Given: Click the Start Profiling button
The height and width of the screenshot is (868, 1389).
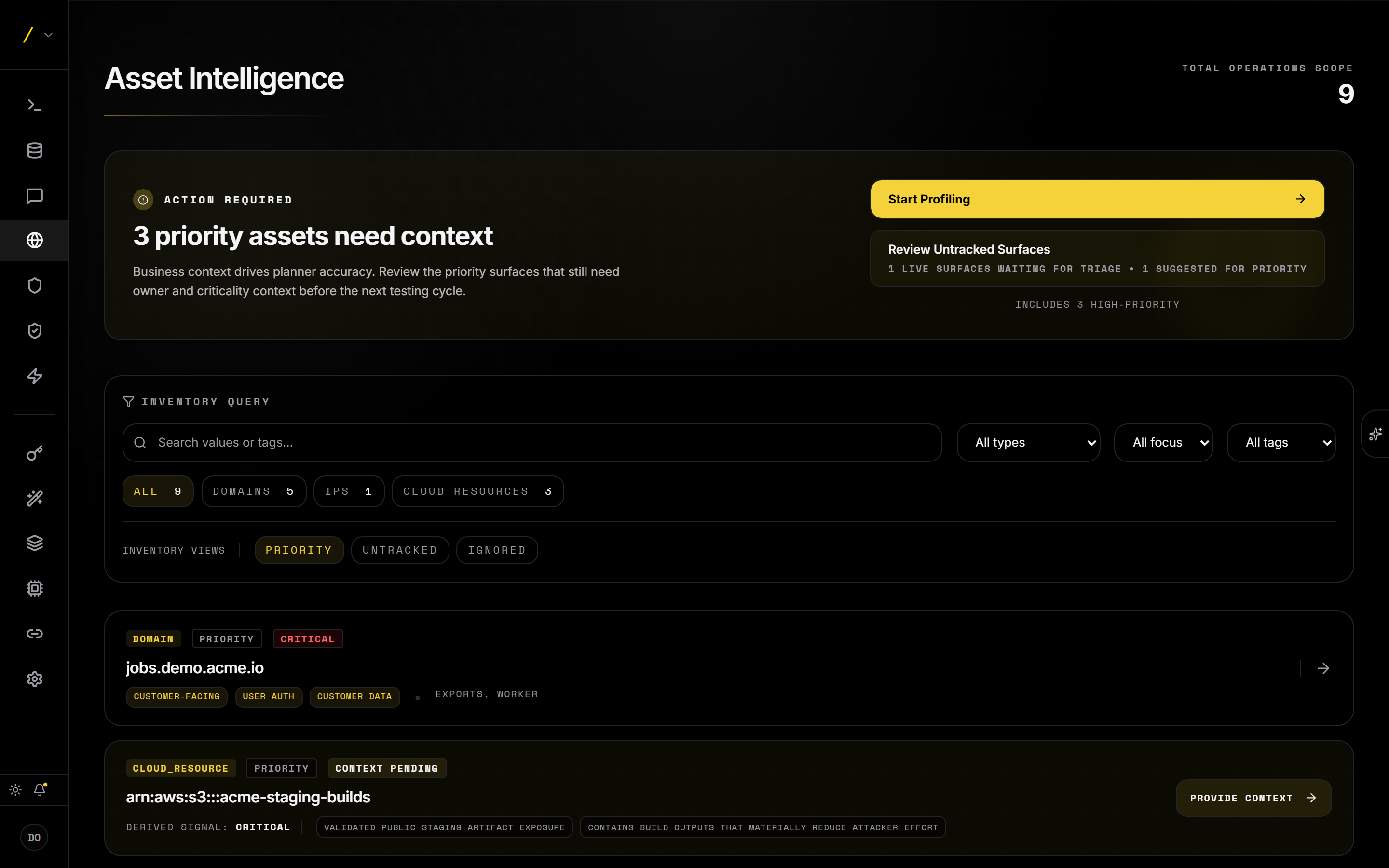Looking at the screenshot, I should pos(1097,199).
